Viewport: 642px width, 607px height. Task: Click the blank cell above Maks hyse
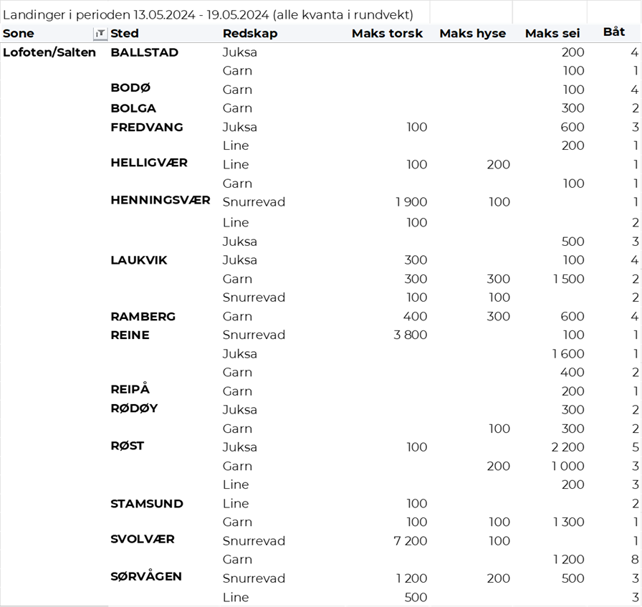pos(471,11)
